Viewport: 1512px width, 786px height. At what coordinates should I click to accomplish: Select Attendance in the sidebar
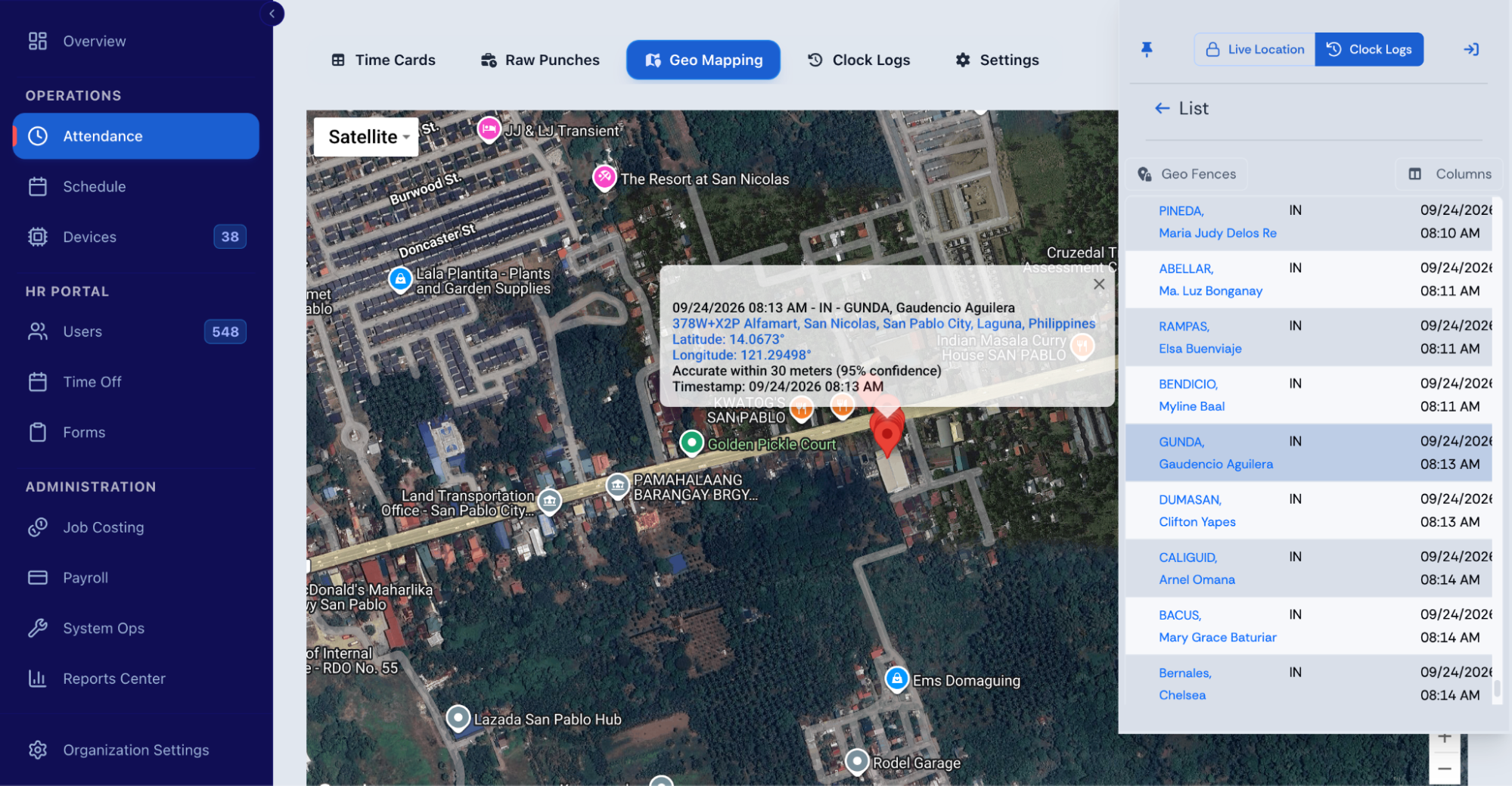click(x=136, y=136)
